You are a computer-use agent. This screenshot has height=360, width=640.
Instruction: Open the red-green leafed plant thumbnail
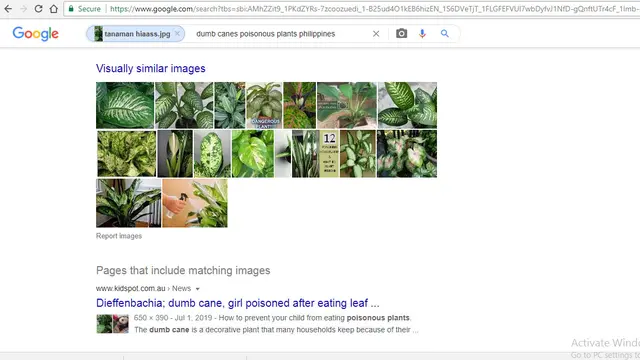coord(300,105)
